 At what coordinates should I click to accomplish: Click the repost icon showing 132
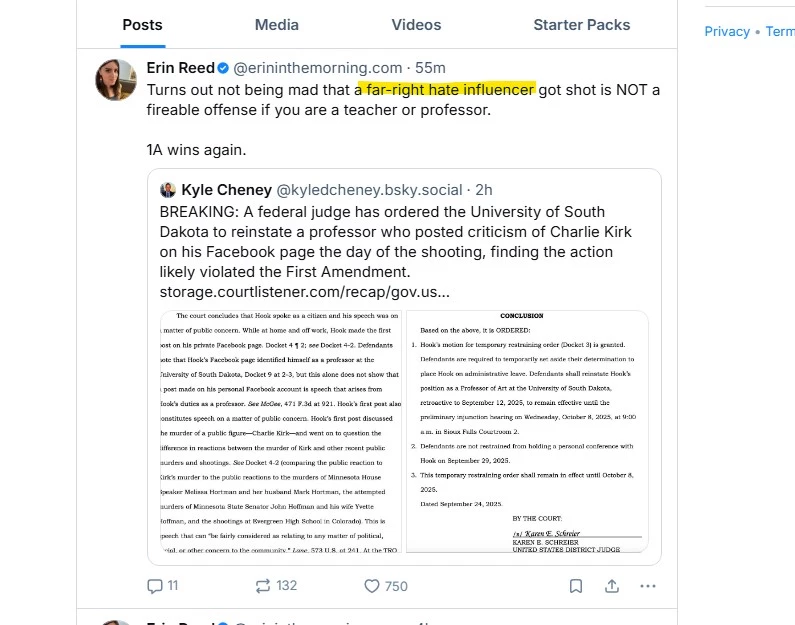tap(264, 586)
